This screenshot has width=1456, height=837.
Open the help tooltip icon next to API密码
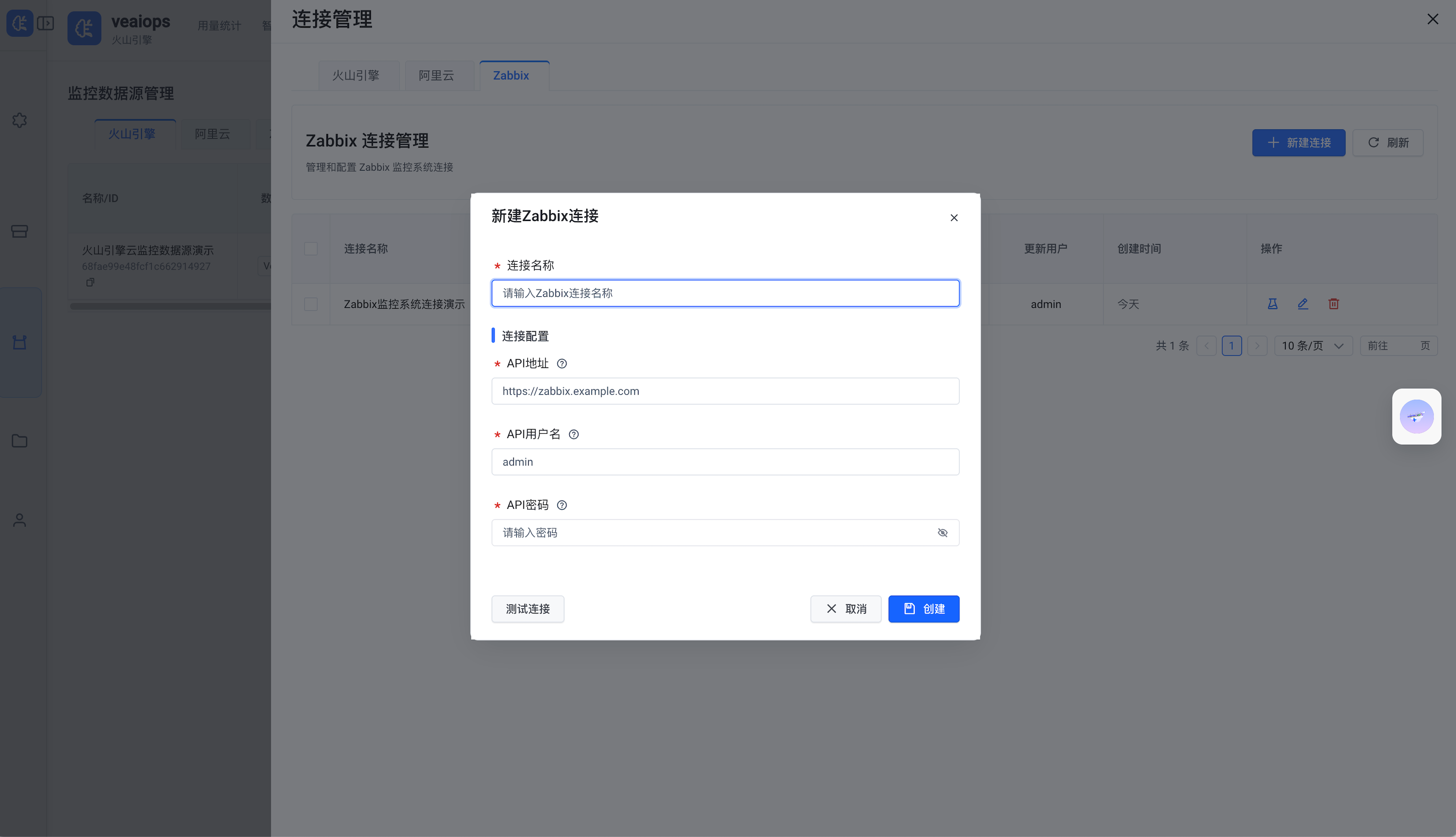tap(562, 504)
